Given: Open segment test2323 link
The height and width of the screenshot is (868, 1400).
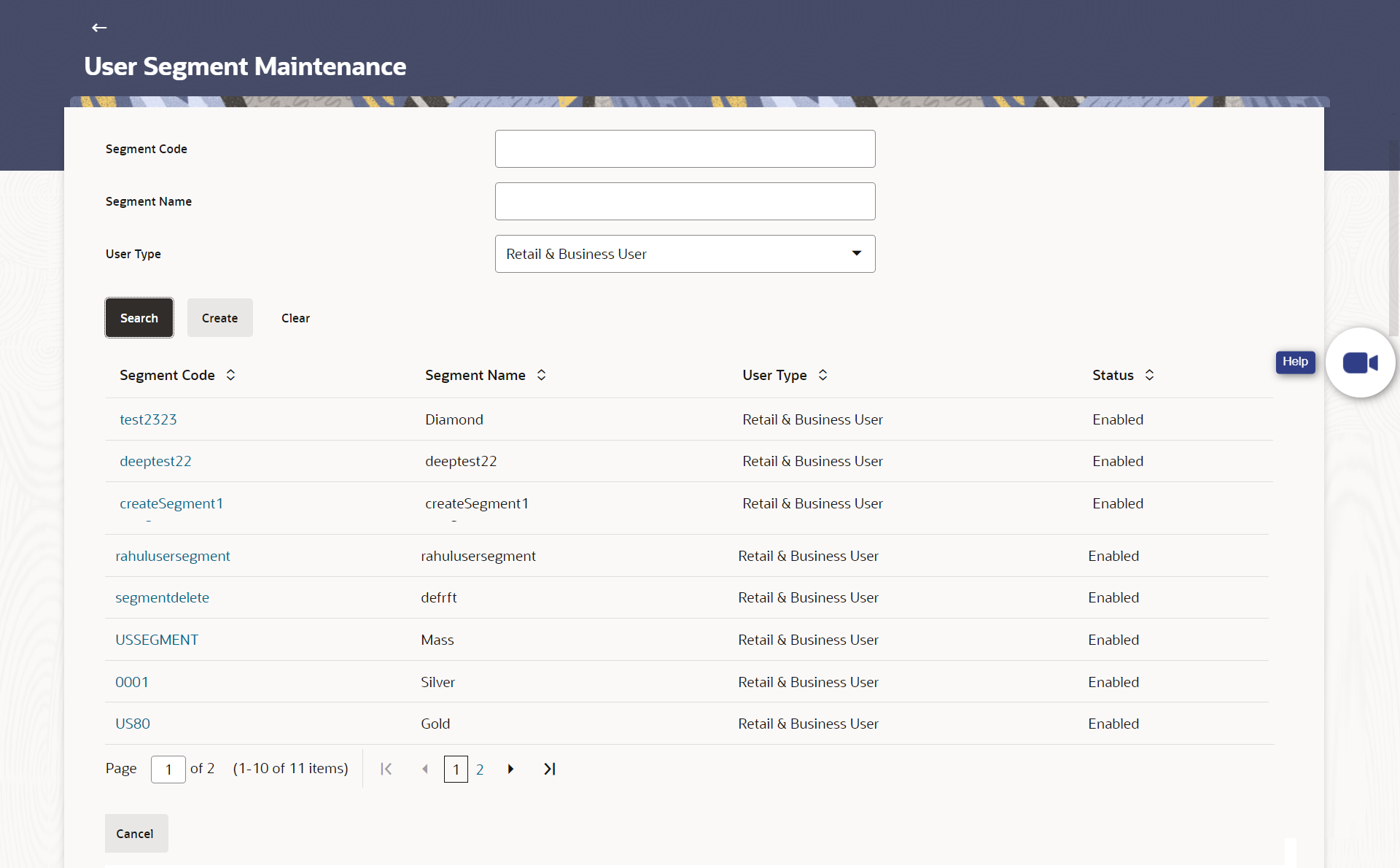Looking at the screenshot, I should tap(148, 419).
